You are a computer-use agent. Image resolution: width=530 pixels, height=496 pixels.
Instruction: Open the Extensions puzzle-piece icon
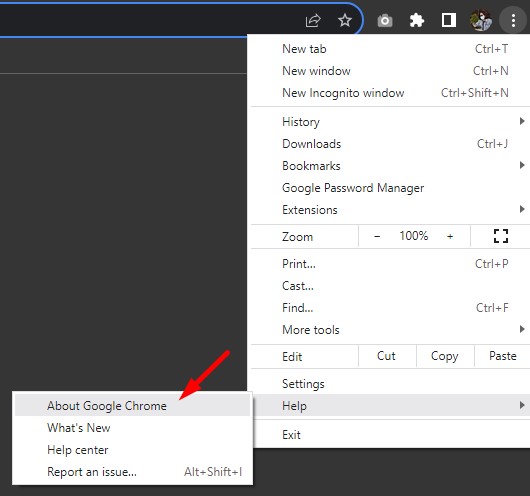click(x=417, y=20)
